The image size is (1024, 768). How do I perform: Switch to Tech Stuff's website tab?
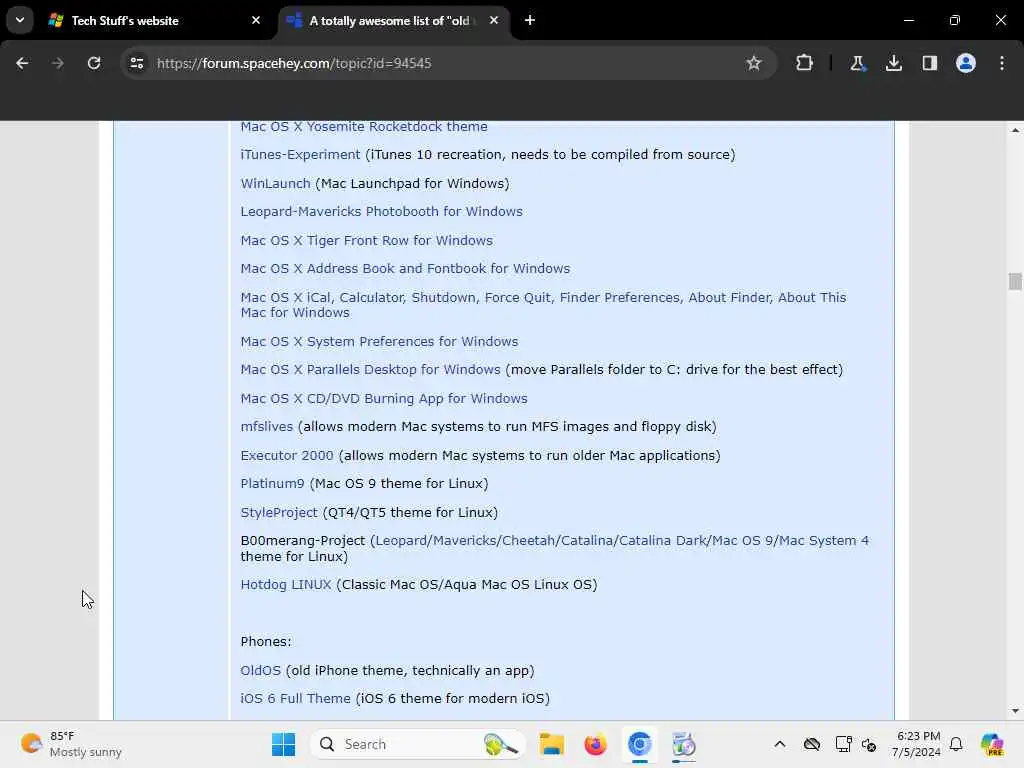click(155, 20)
